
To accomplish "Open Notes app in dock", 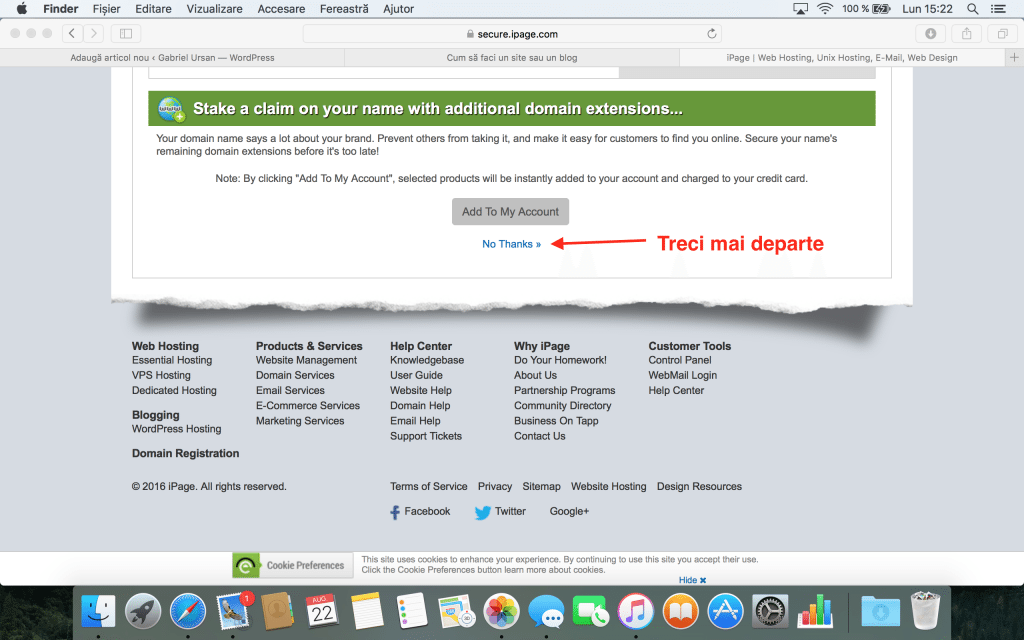I will [367, 612].
